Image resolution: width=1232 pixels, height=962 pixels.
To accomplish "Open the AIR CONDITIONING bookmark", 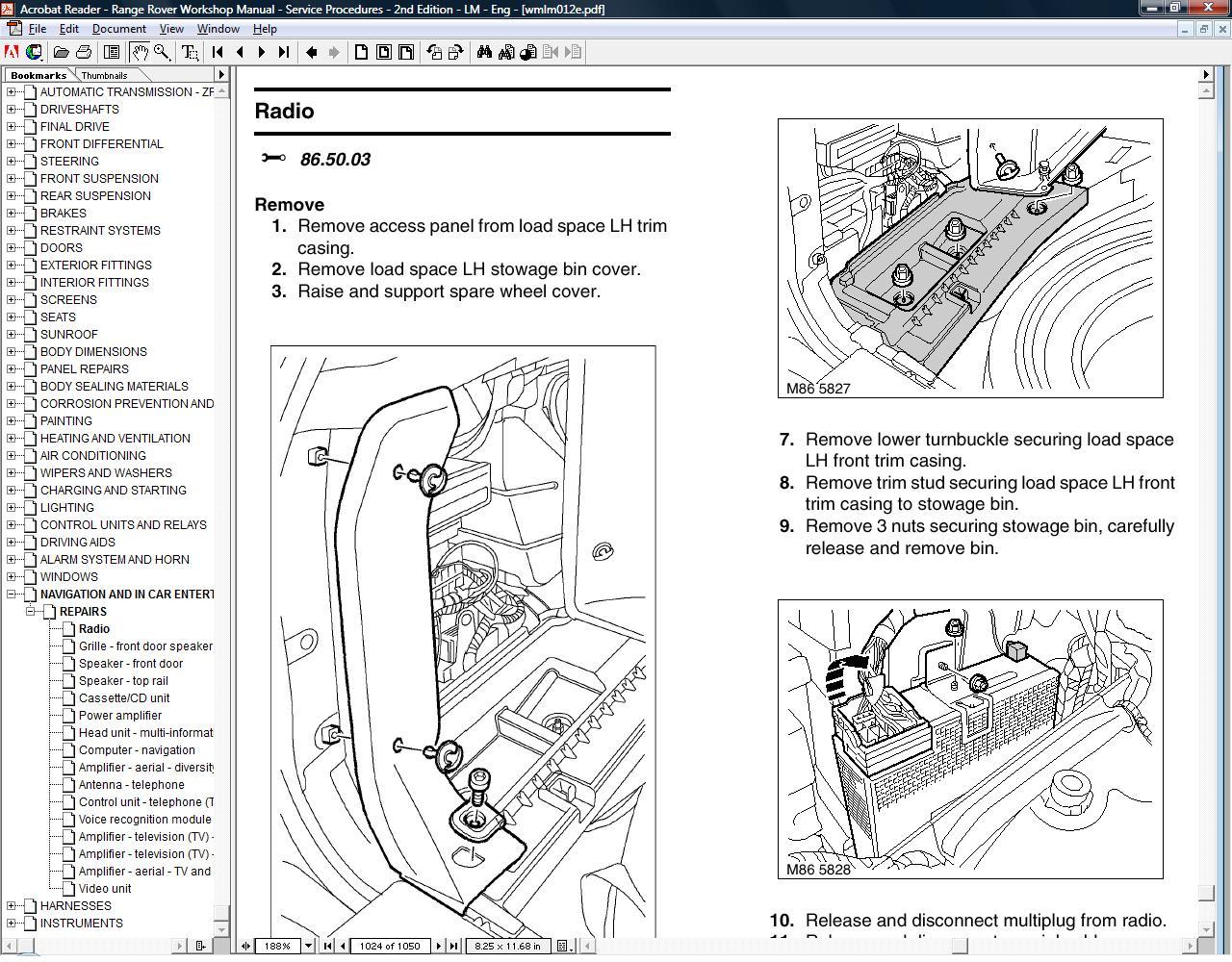I will 93,456.
